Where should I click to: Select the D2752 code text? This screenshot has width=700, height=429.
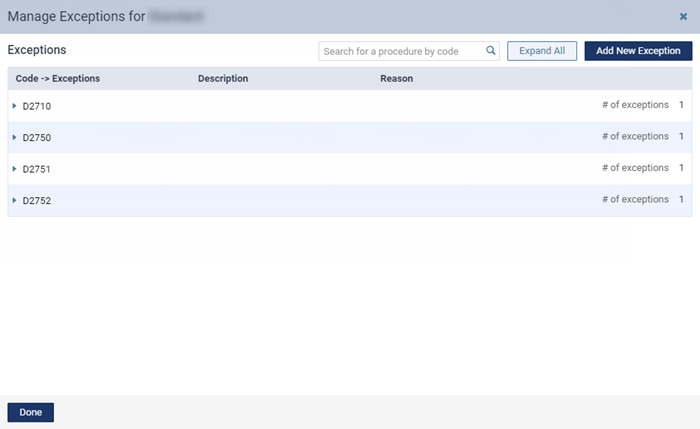click(x=37, y=200)
